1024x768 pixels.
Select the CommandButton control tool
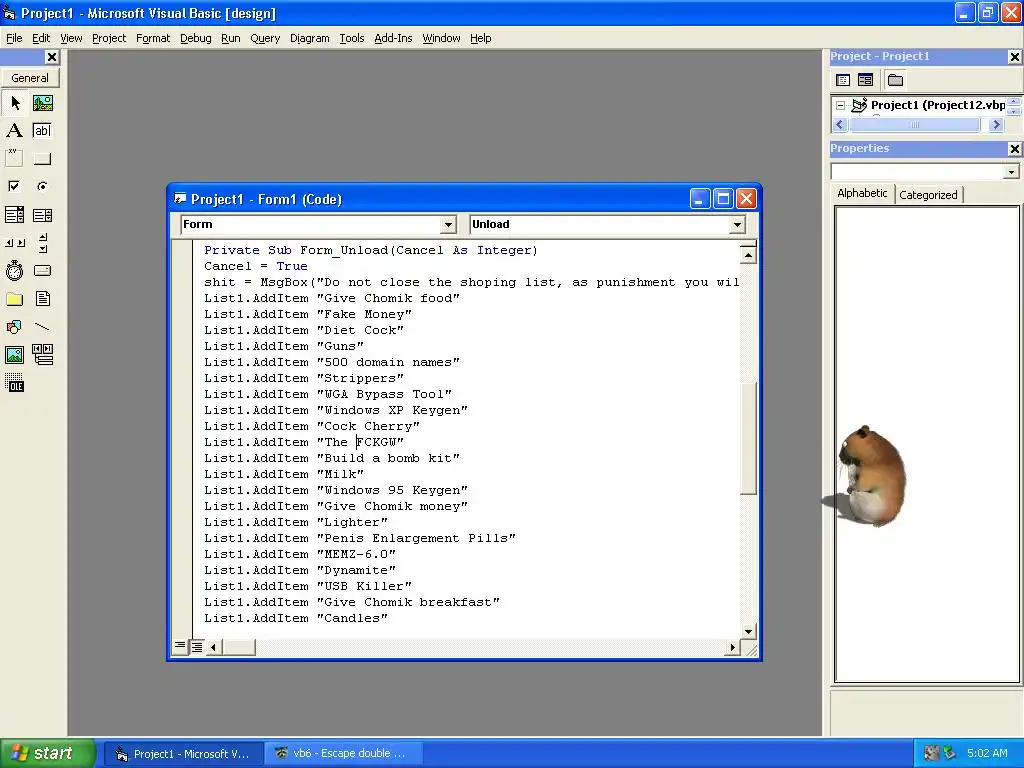point(43,159)
